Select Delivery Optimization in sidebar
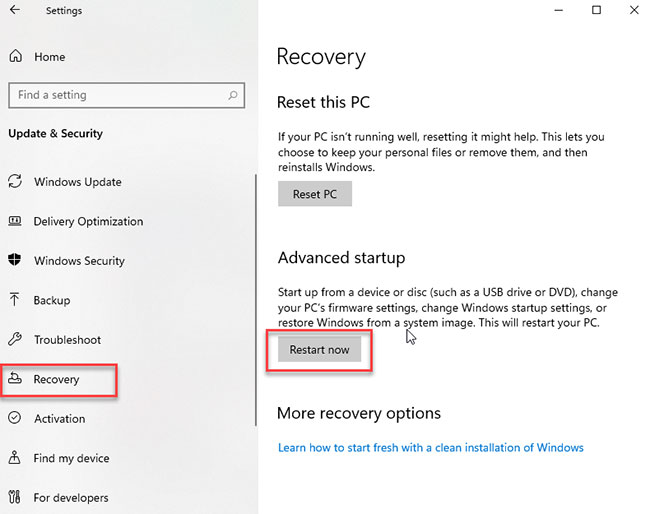Image resolution: width=650 pixels, height=514 pixels. [88, 221]
